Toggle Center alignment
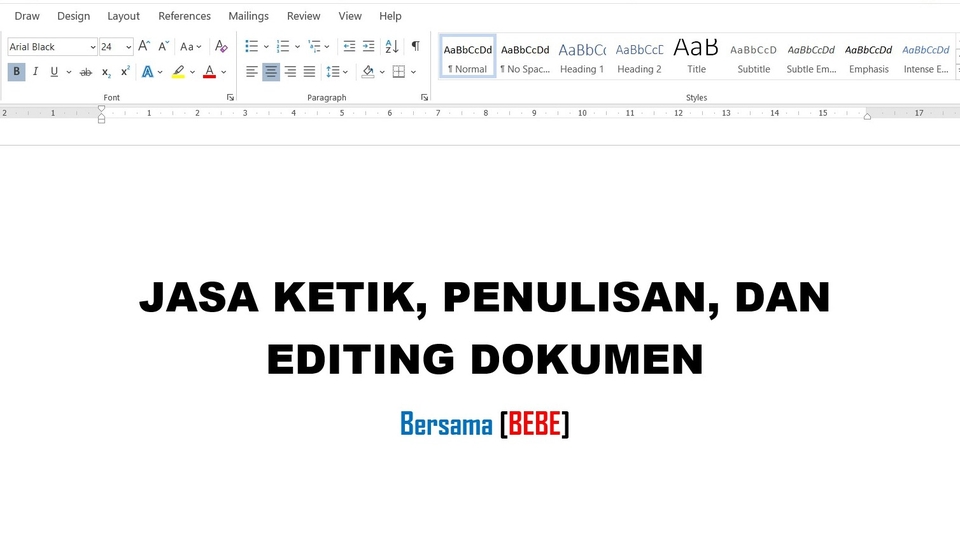Screen dimensions: 960x539 pyautogui.click(x=271, y=72)
